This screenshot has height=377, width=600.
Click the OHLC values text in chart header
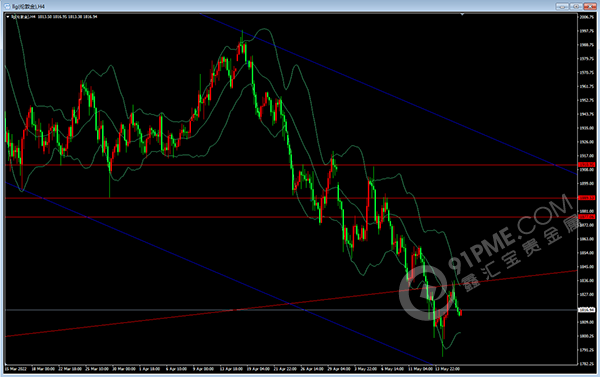[67, 17]
